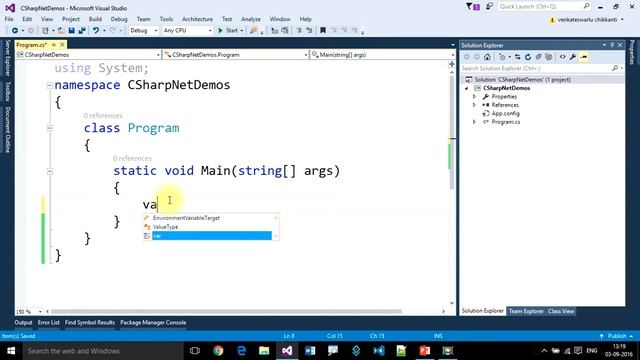Image resolution: width=640 pixels, height=360 pixels.
Task: Open the Architecture menu
Action: [197, 19]
